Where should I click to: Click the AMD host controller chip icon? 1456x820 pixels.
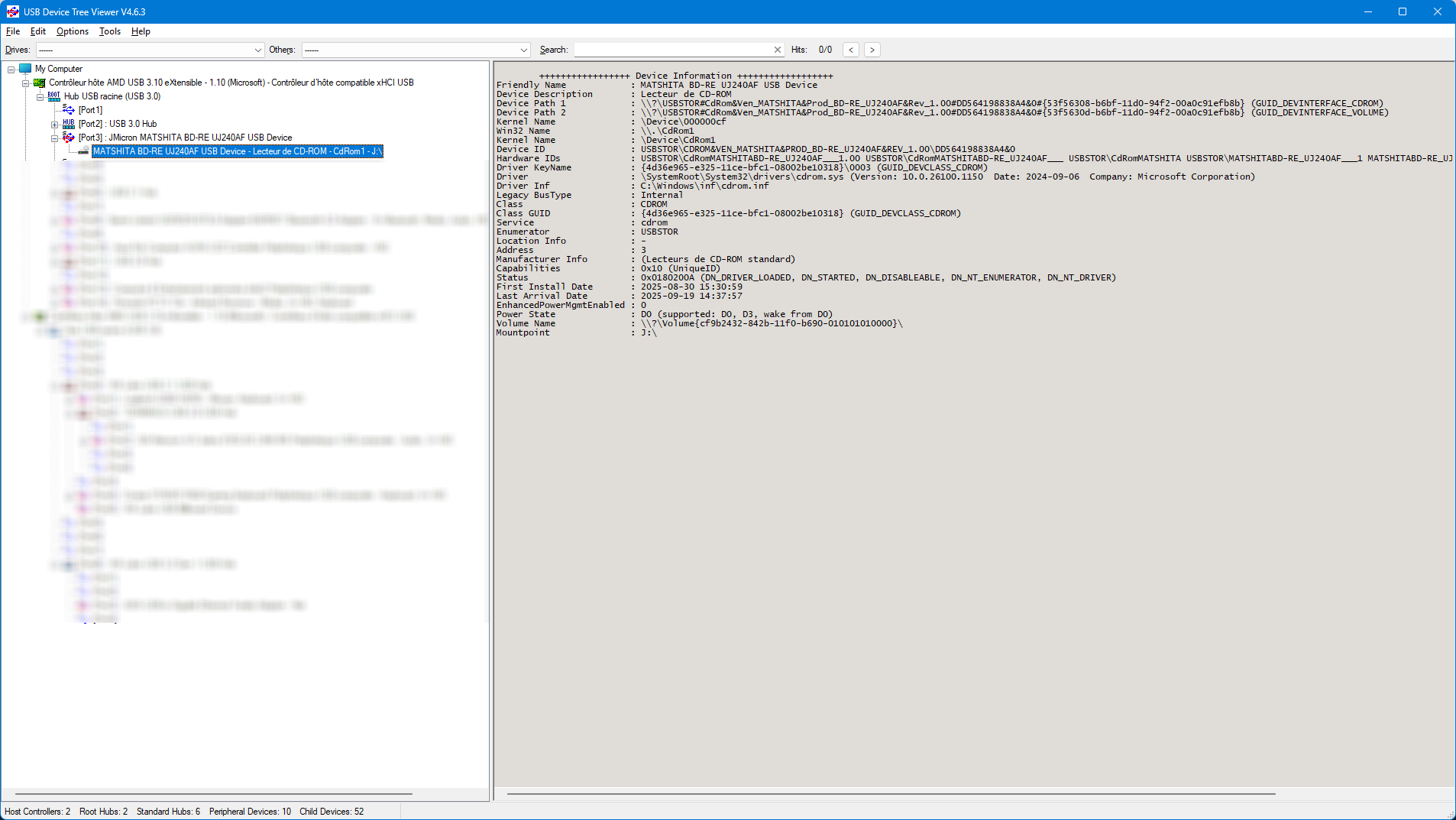40,83
